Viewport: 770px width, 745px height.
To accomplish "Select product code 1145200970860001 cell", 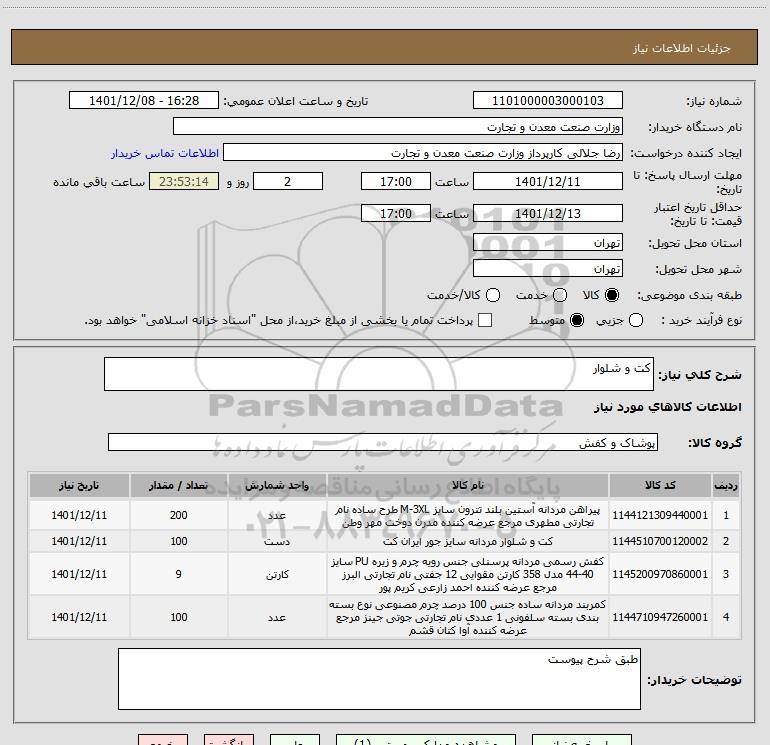I will (660, 574).
